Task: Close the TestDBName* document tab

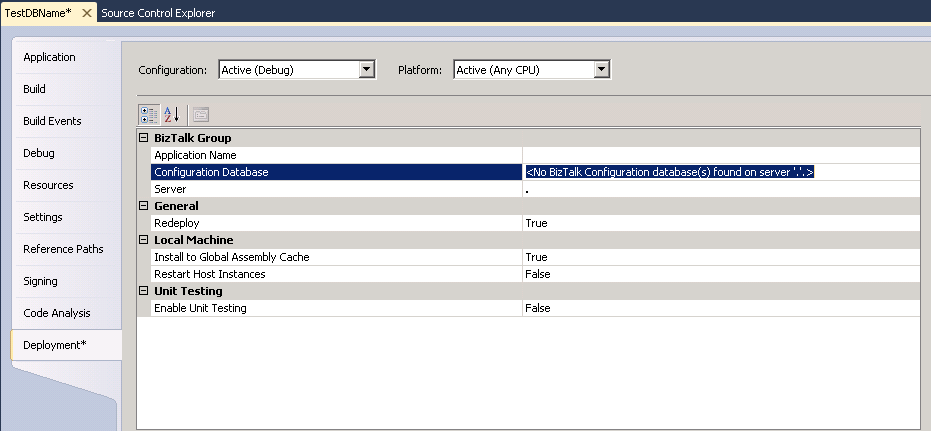Action: pyautogui.click(x=87, y=12)
